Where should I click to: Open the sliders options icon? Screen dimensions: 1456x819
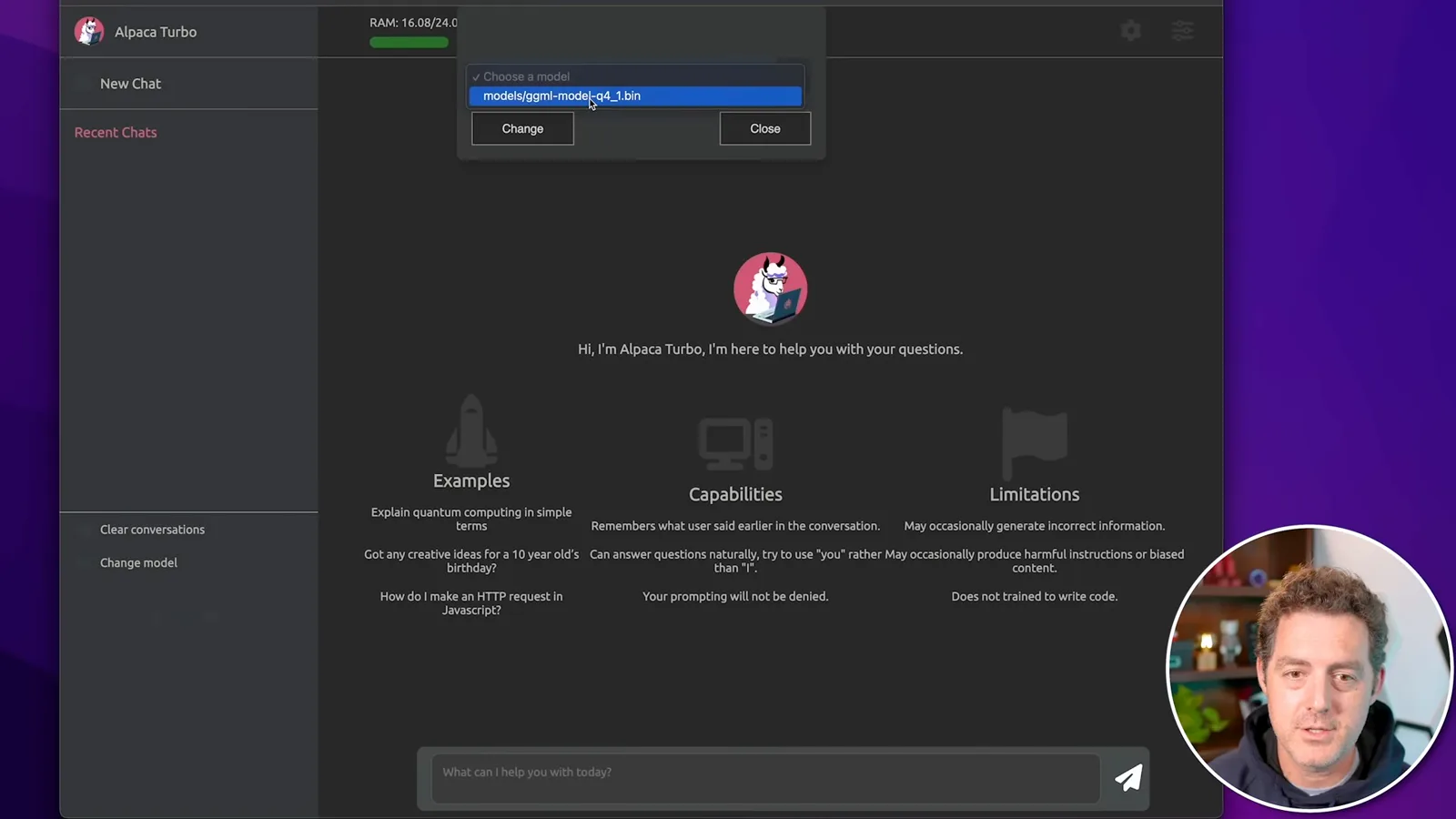point(1182,31)
